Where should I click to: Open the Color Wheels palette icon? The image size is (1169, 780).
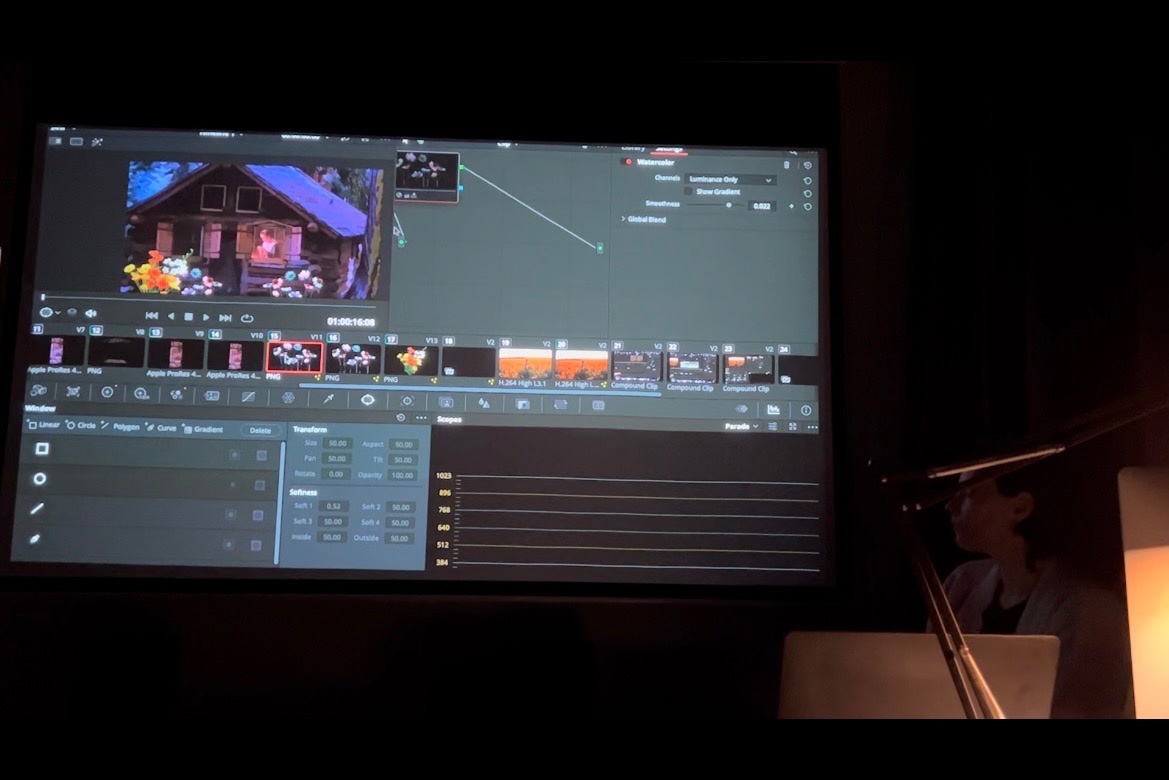point(108,393)
